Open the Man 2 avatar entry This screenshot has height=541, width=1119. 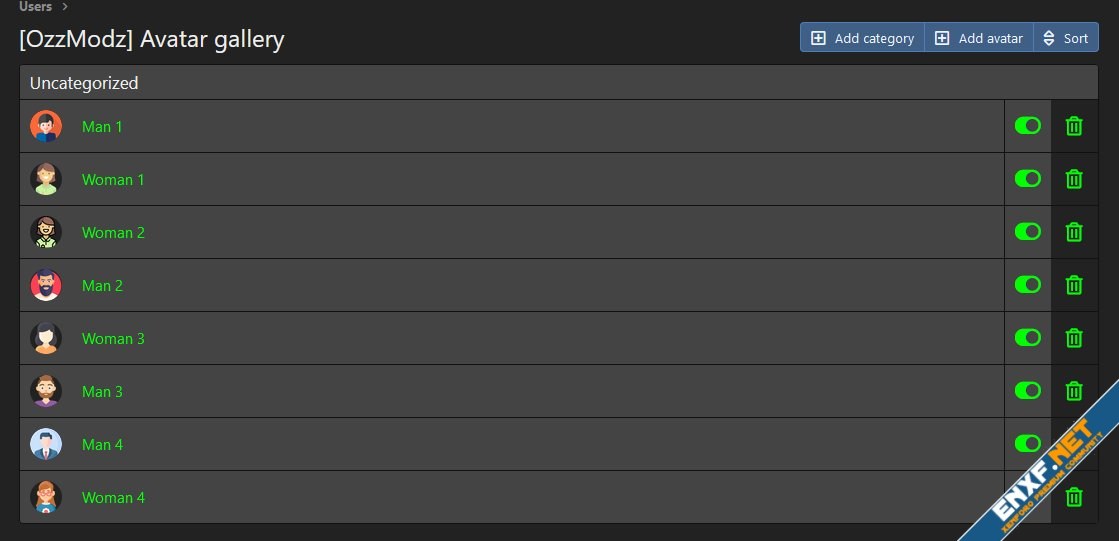(x=102, y=286)
